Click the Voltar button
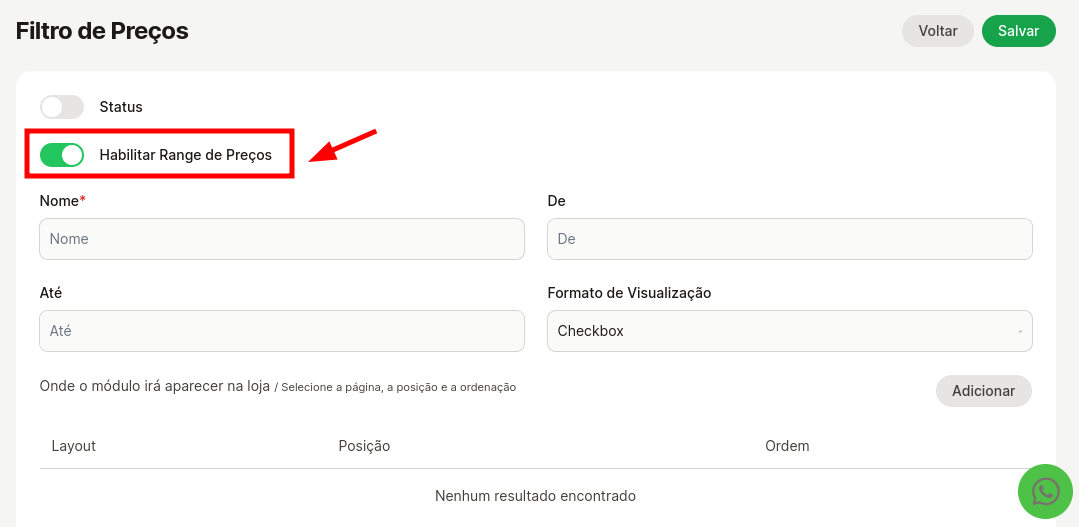Image resolution: width=1079 pixels, height=527 pixels. [x=937, y=31]
